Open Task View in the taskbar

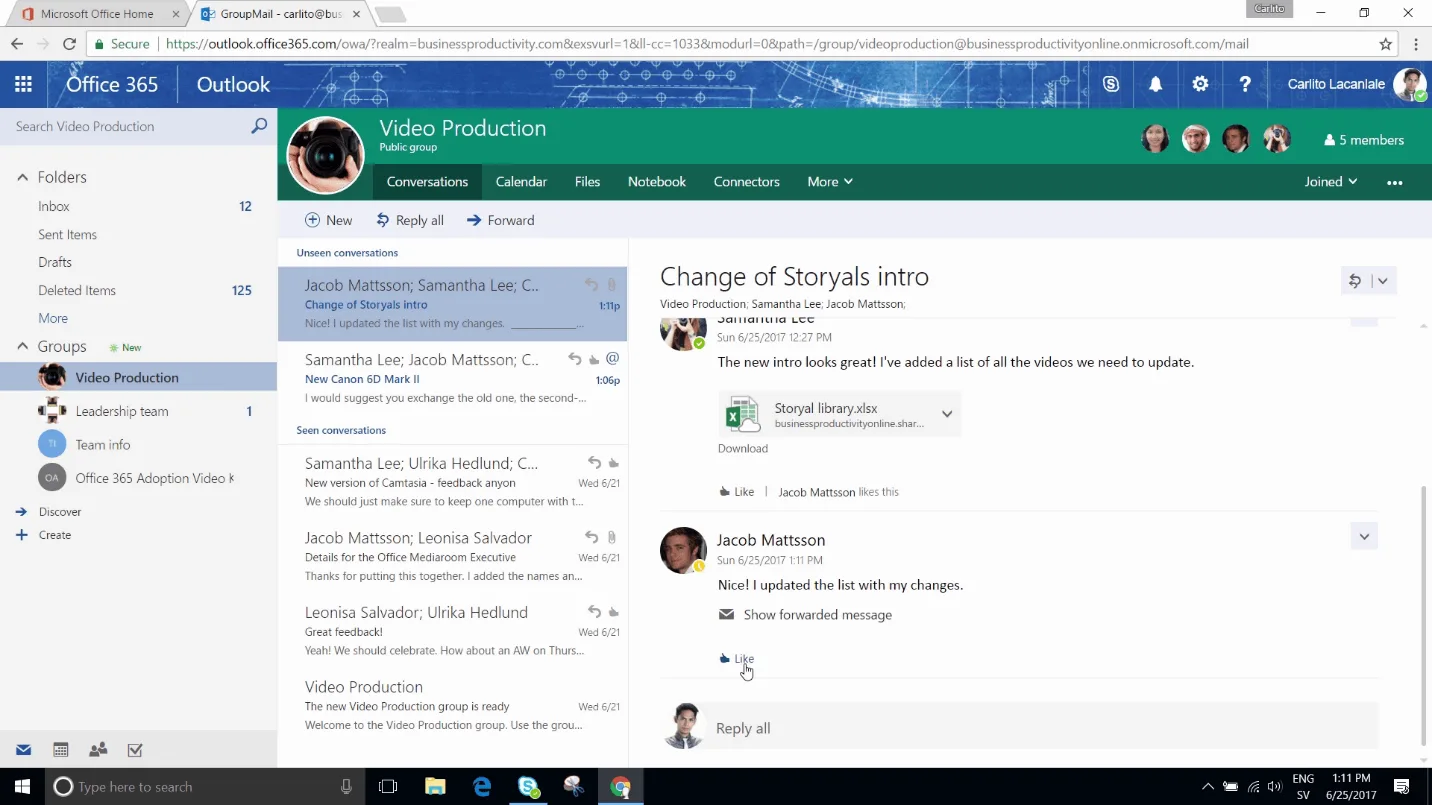point(388,787)
